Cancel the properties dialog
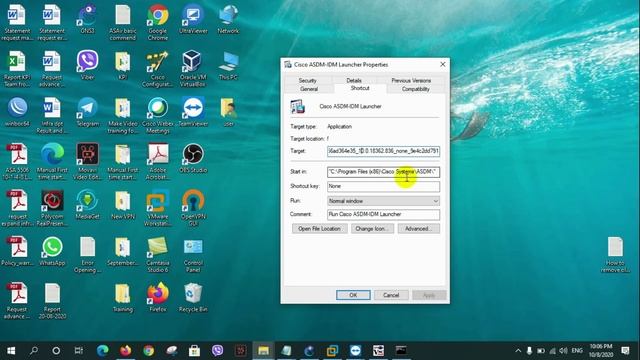The width and height of the screenshot is (640, 360). pos(391,295)
